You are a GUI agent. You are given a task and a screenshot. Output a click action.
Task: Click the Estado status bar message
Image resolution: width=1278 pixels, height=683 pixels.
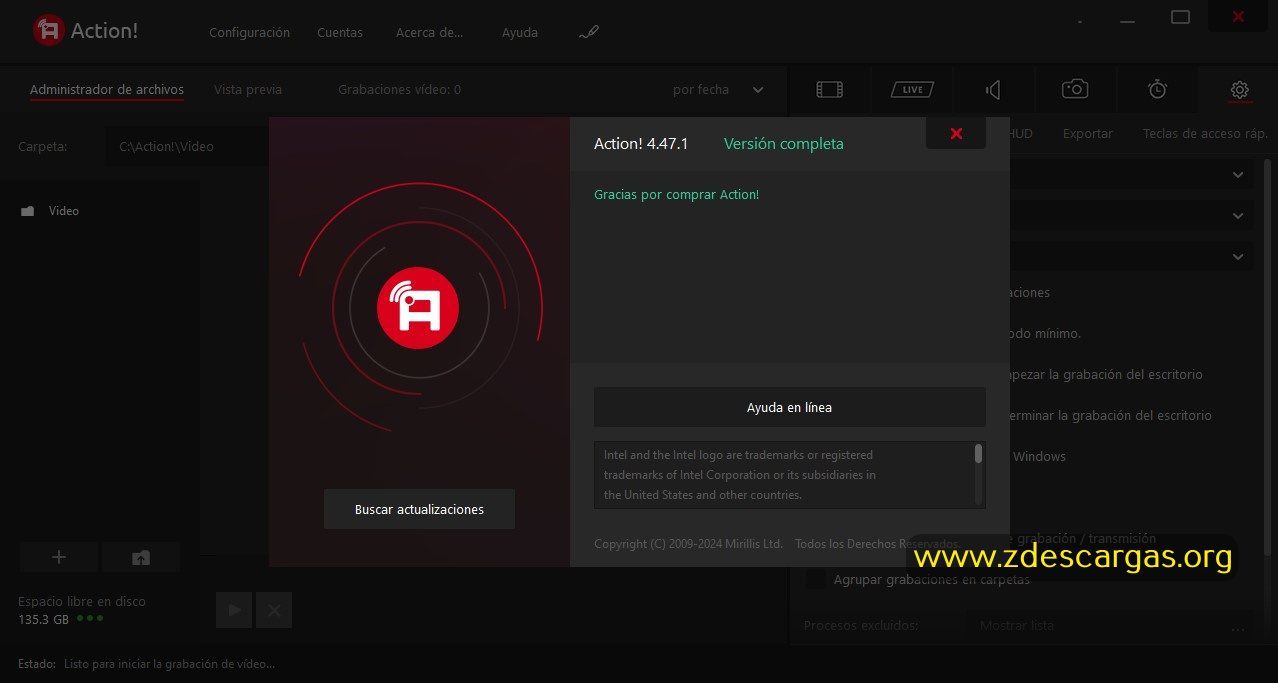(169, 663)
